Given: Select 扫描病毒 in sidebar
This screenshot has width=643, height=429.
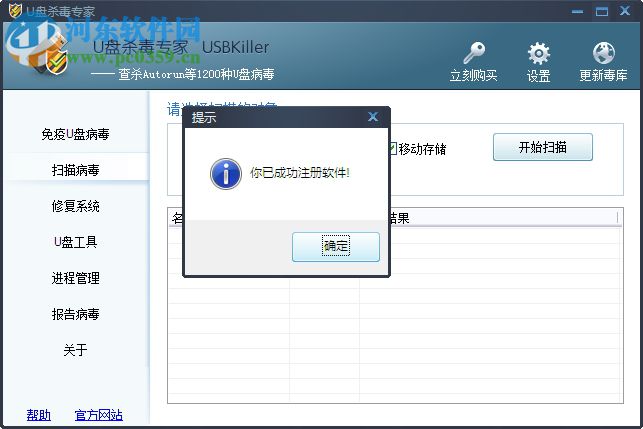Looking at the screenshot, I should tap(75, 170).
